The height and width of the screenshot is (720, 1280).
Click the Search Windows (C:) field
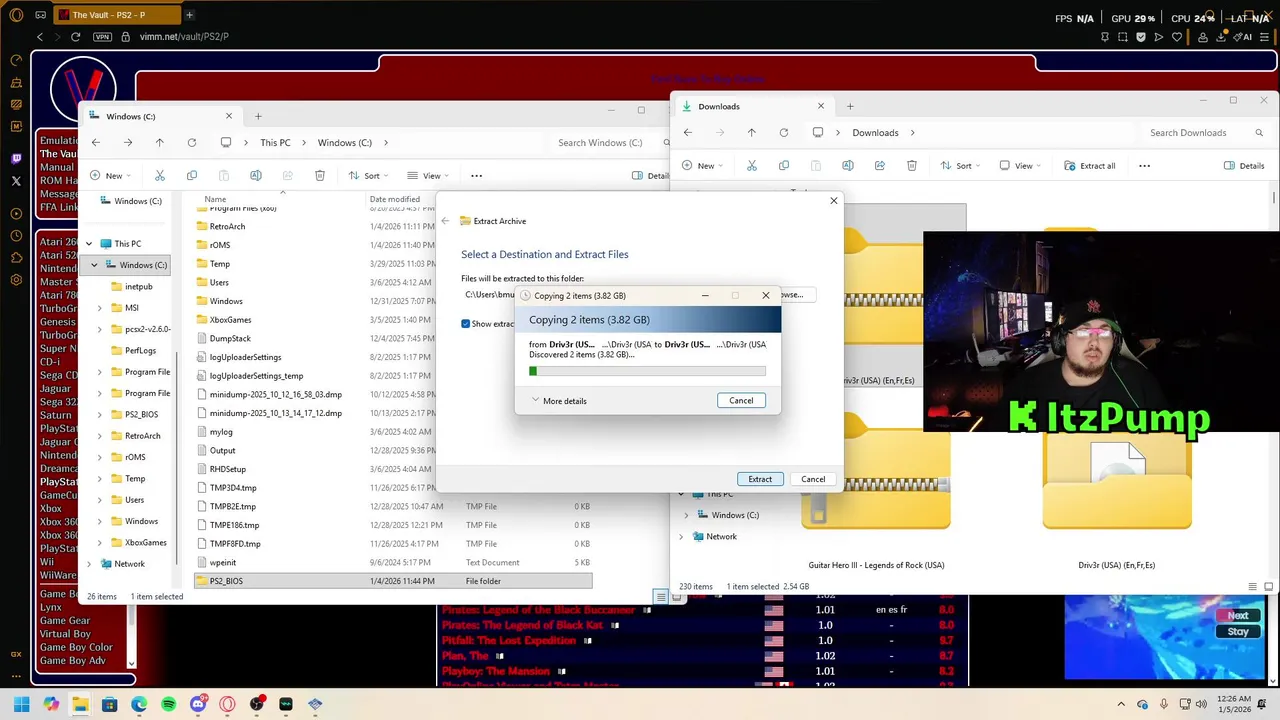[x=606, y=143]
